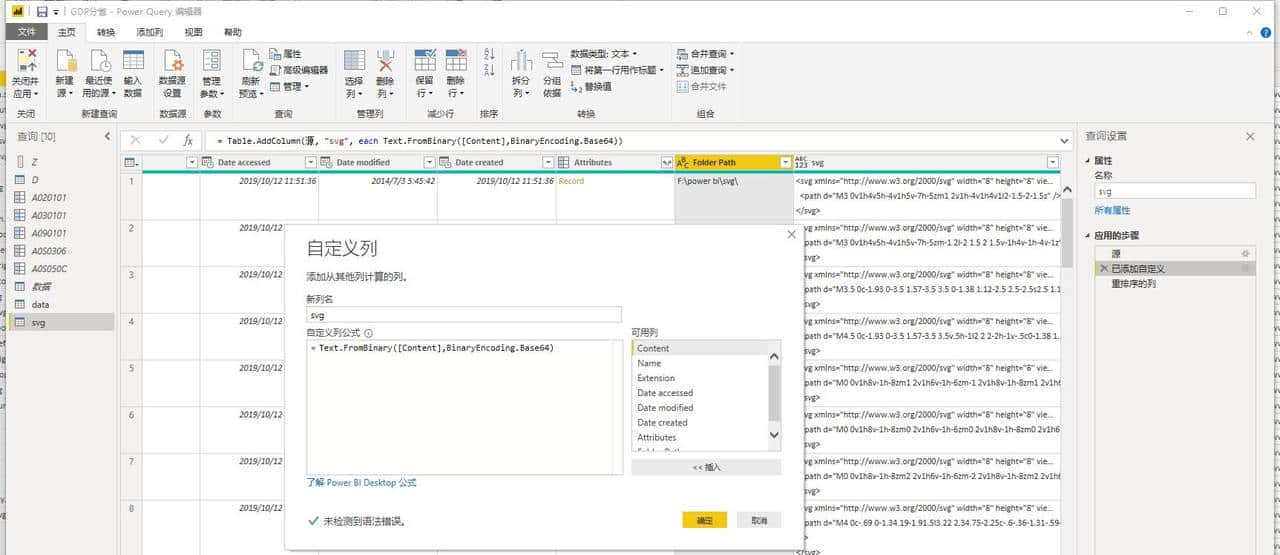Click the Cancel (取消) button in dialog
The image size is (1280, 555).
759,520
